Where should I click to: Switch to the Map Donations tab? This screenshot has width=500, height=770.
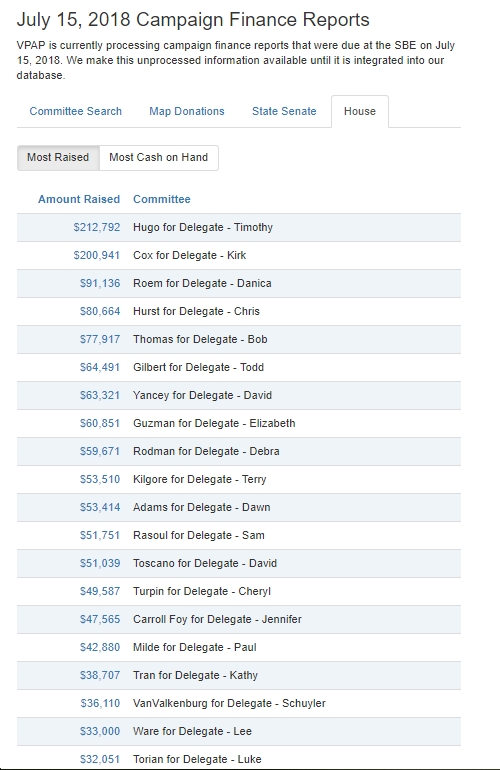click(x=187, y=111)
